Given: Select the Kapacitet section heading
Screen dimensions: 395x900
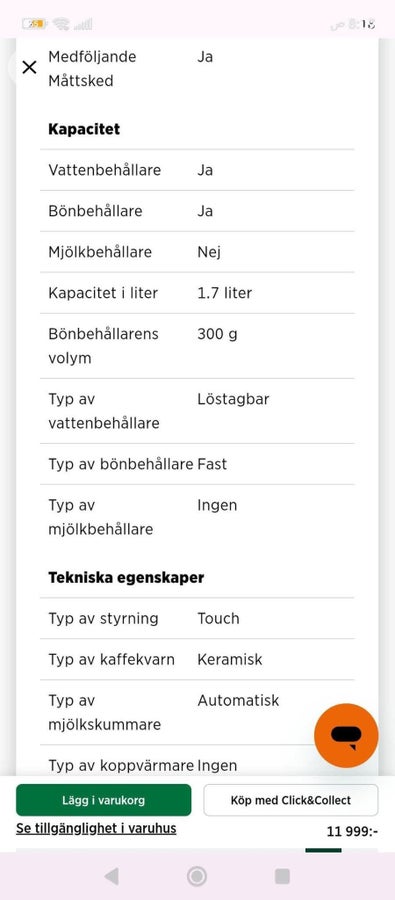Looking at the screenshot, I should pos(84,129).
